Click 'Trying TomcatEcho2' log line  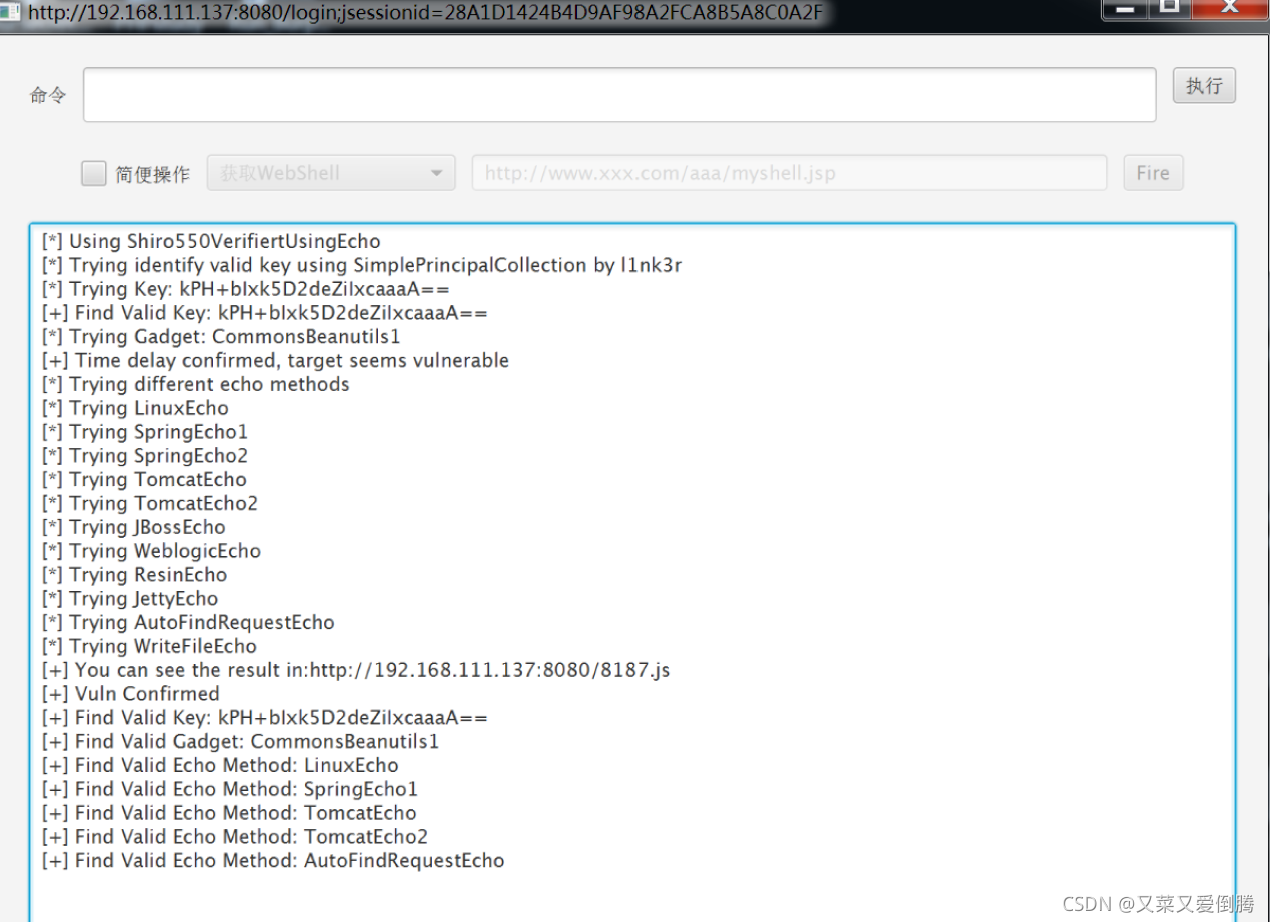150,503
